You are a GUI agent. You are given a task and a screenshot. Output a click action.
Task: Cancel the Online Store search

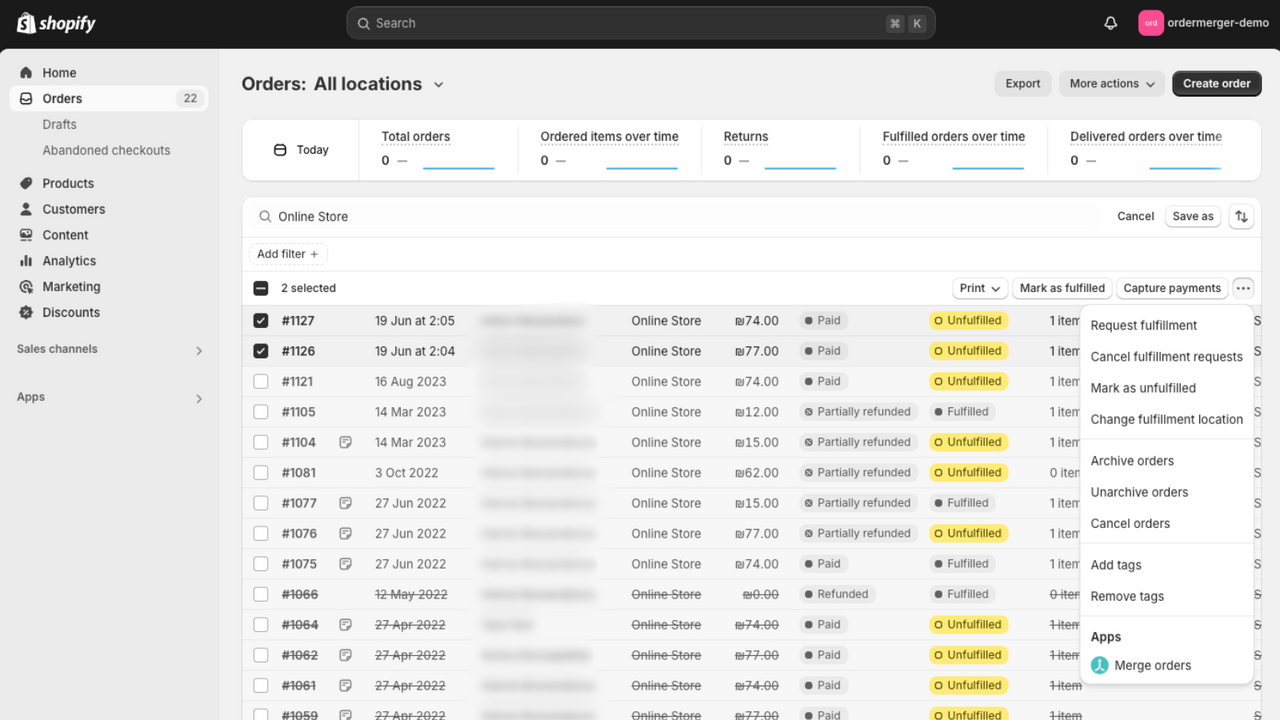pyautogui.click(x=1135, y=216)
